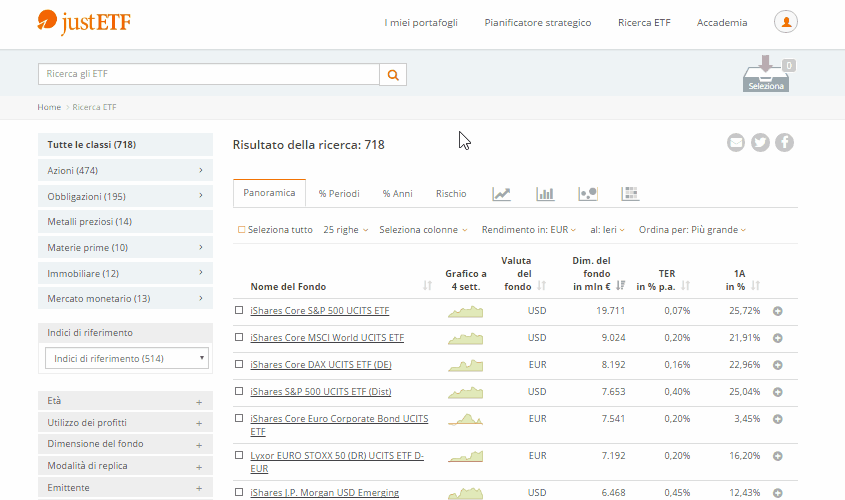This screenshot has height=500, width=845.
Task: Open iShares S&P 500 UCITS ETF (Dist) link
Action: (320, 392)
